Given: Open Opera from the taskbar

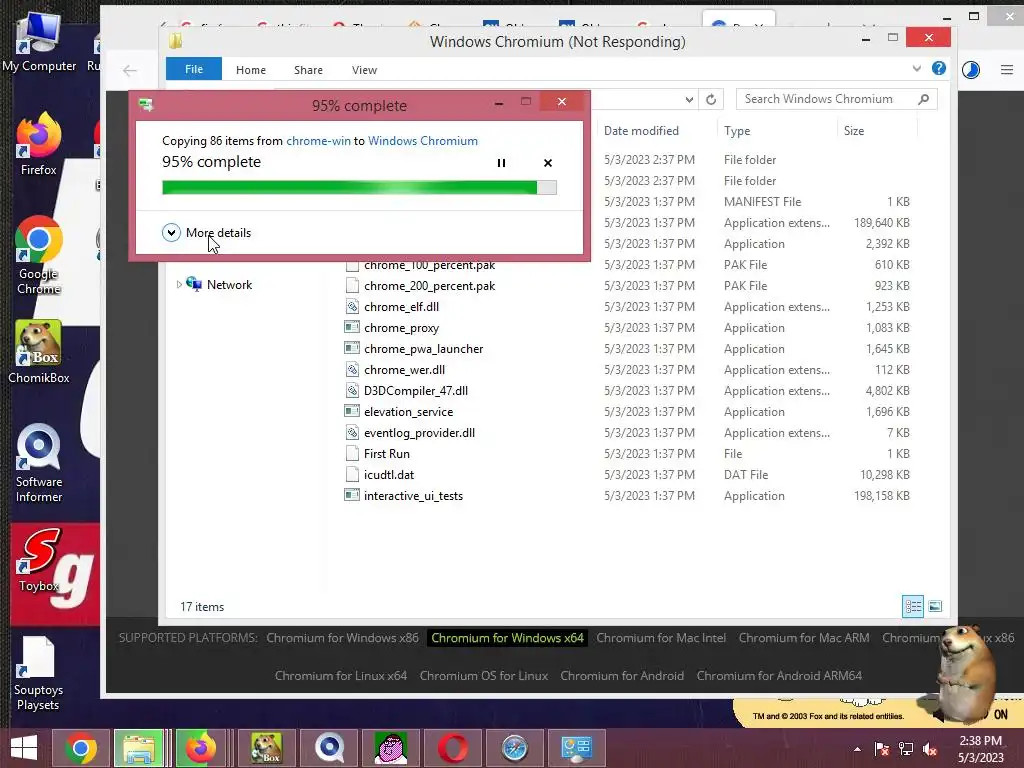Looking at the screenshot, I should pos(453,748).
